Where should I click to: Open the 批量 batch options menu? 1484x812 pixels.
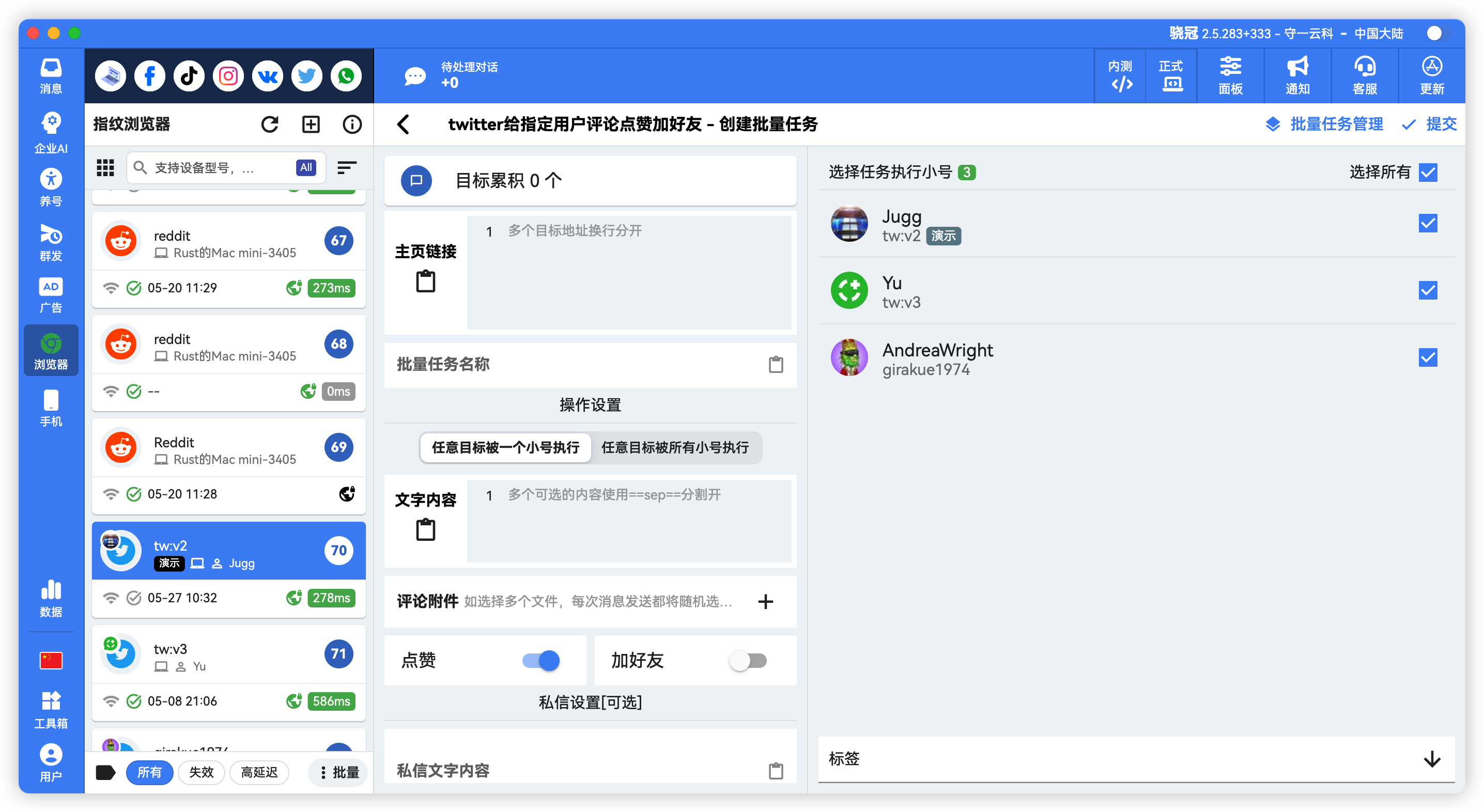pos(338,772)
